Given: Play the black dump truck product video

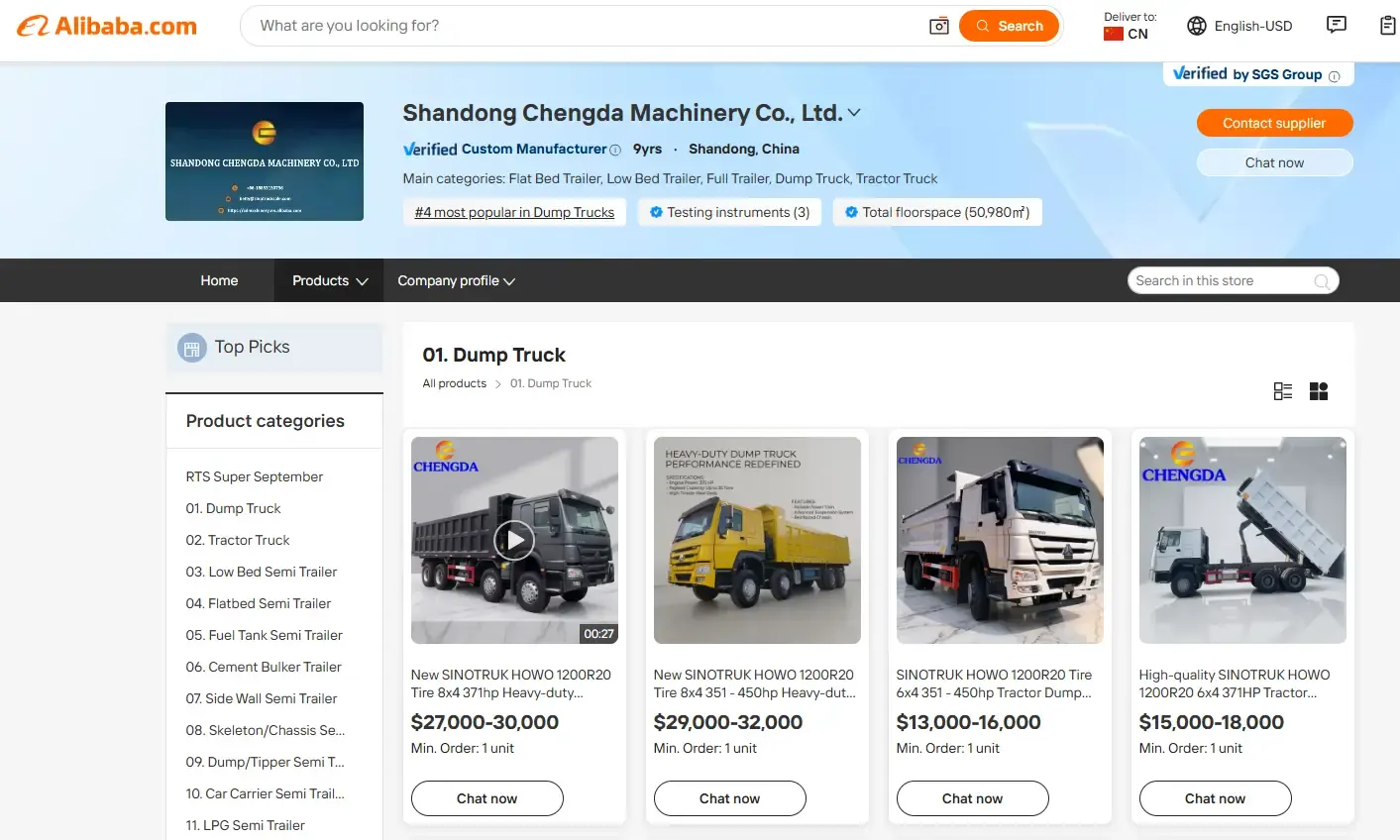Looking at the screenshot, I should click(x=514, y=540).
